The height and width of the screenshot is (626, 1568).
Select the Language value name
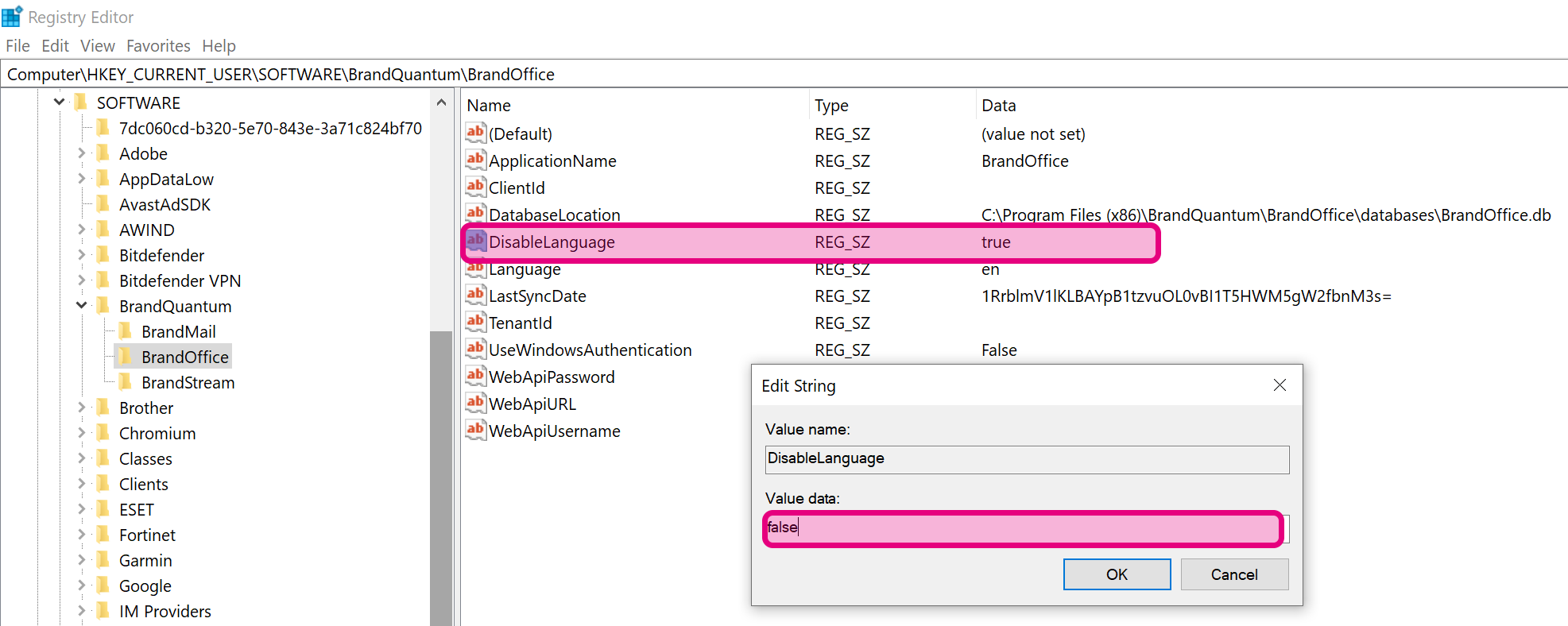click(525, 269)
